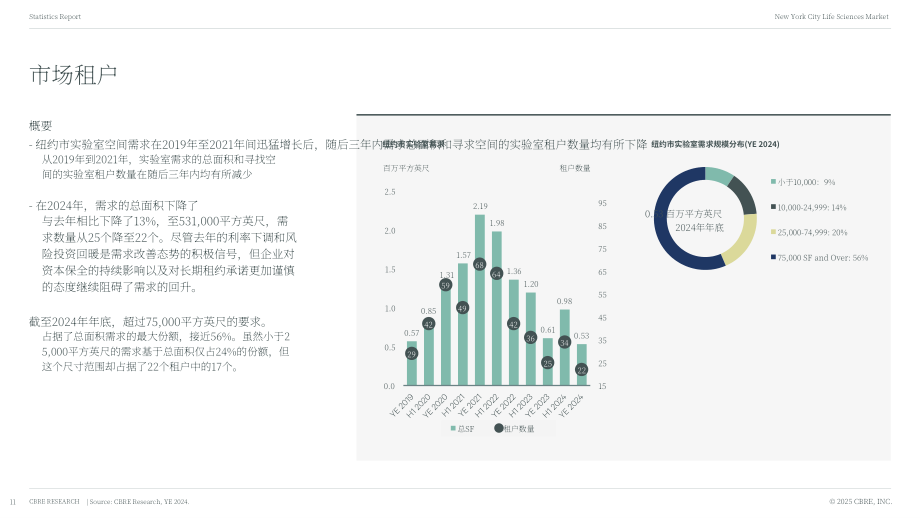The image size is (920, 518).
Task: Select the circle marker labeled 36
Action: tap(530, 338)
